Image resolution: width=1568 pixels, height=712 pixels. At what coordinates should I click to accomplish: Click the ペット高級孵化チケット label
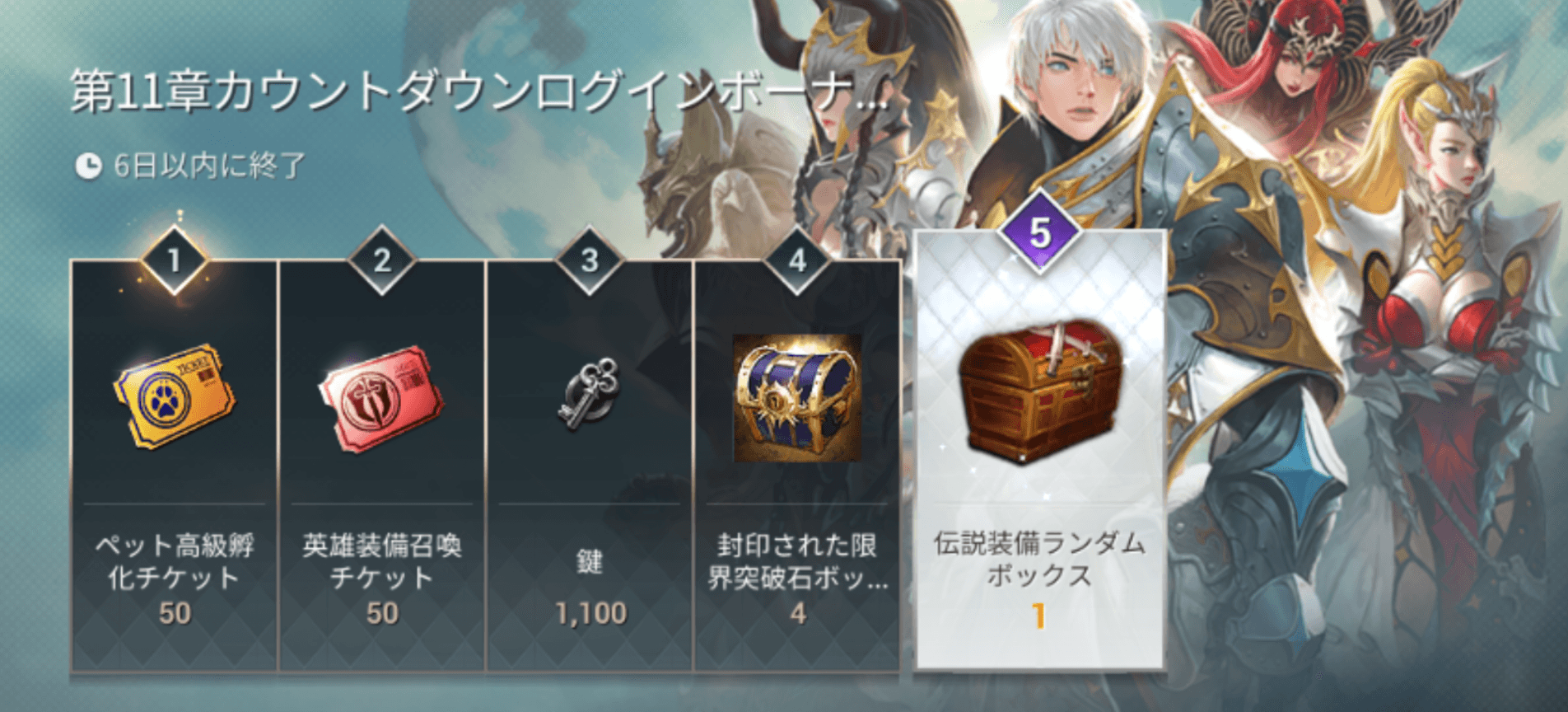tap(175, 561)
